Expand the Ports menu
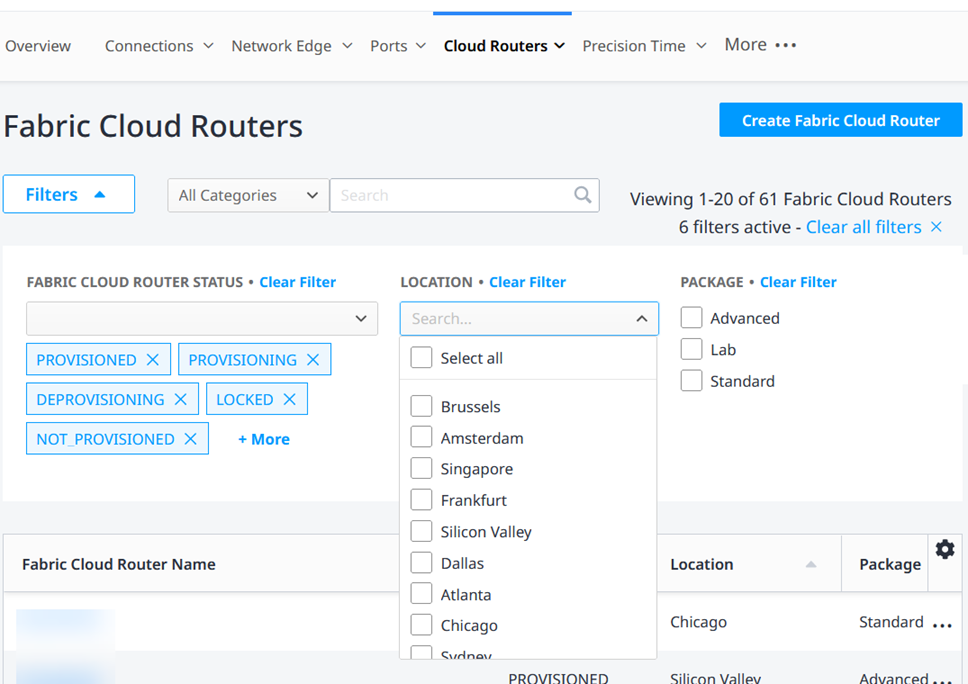The width and height of the screenshot is (968, 684). [x=398, y=46]
